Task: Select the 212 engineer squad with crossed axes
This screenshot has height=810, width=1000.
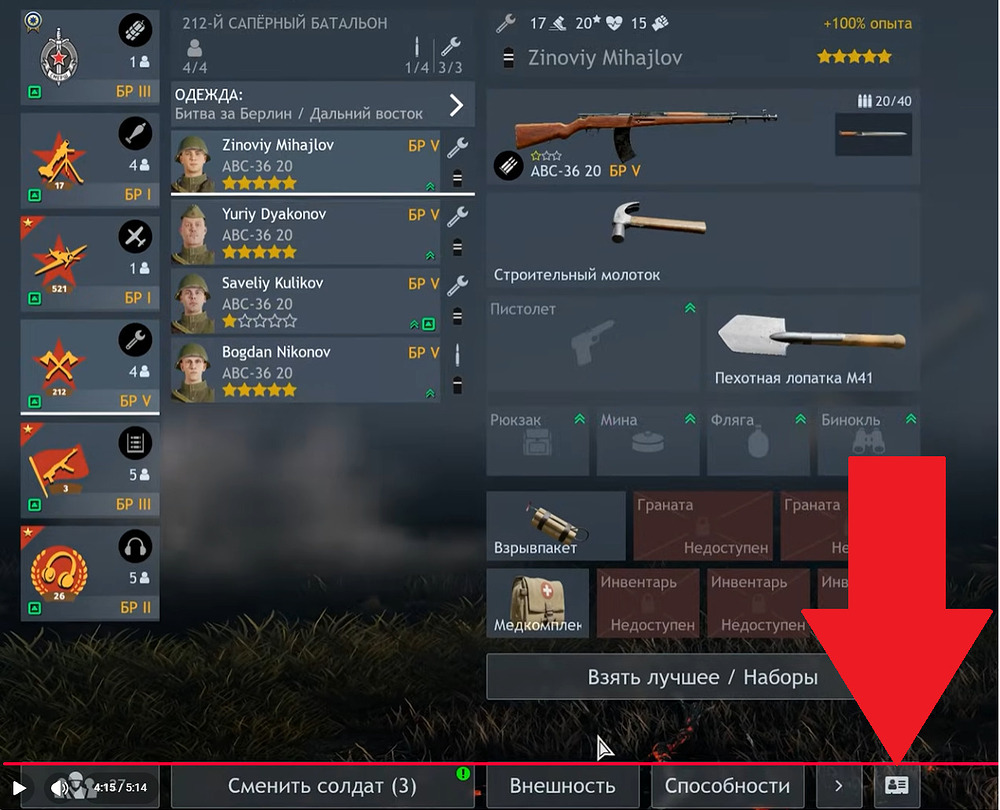Action: (90, 365)
